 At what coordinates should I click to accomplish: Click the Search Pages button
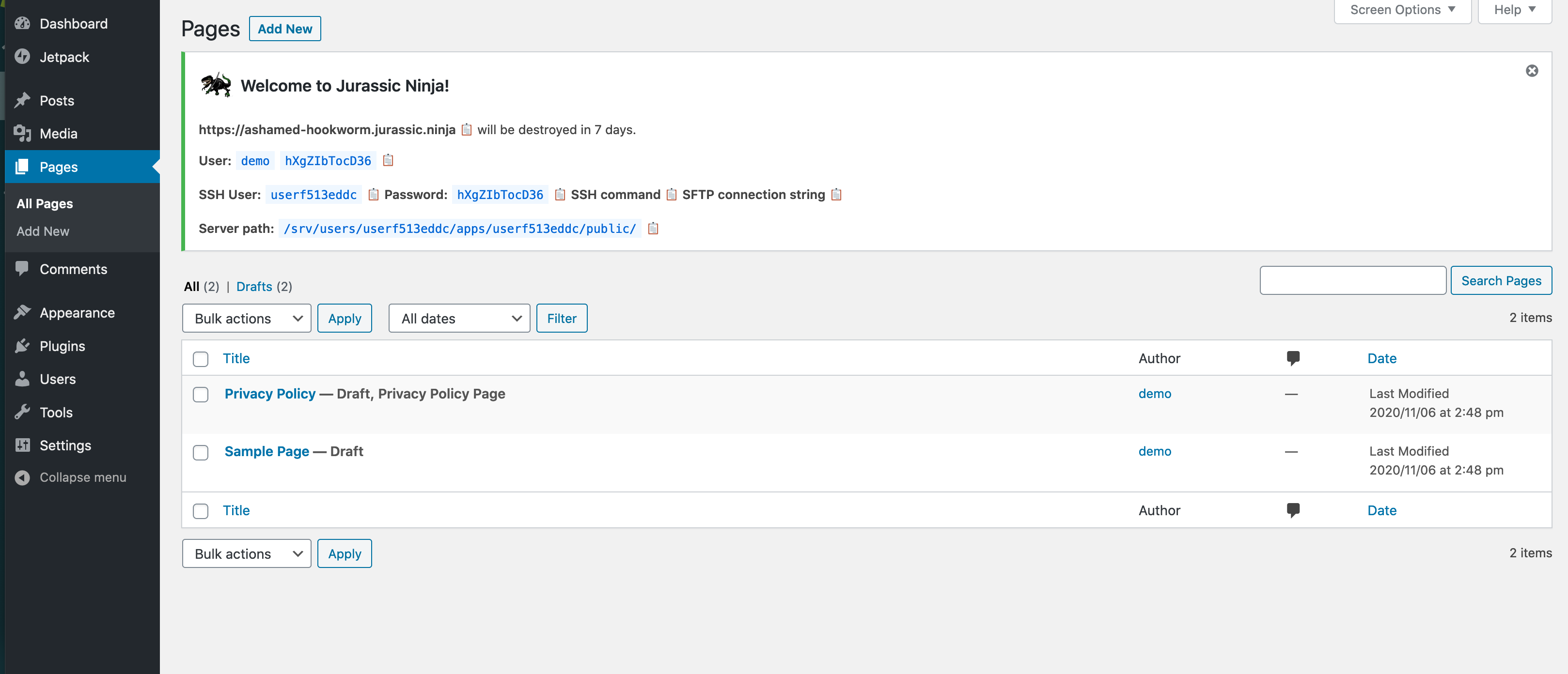point(1501,280)
